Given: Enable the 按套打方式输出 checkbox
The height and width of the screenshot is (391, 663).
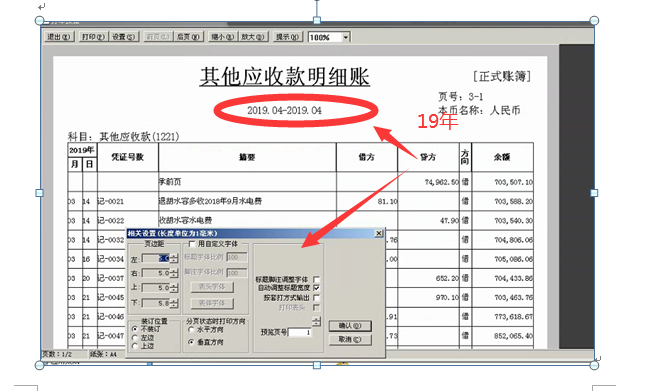Looking at the screenshot, I should (x=316, y=297).
